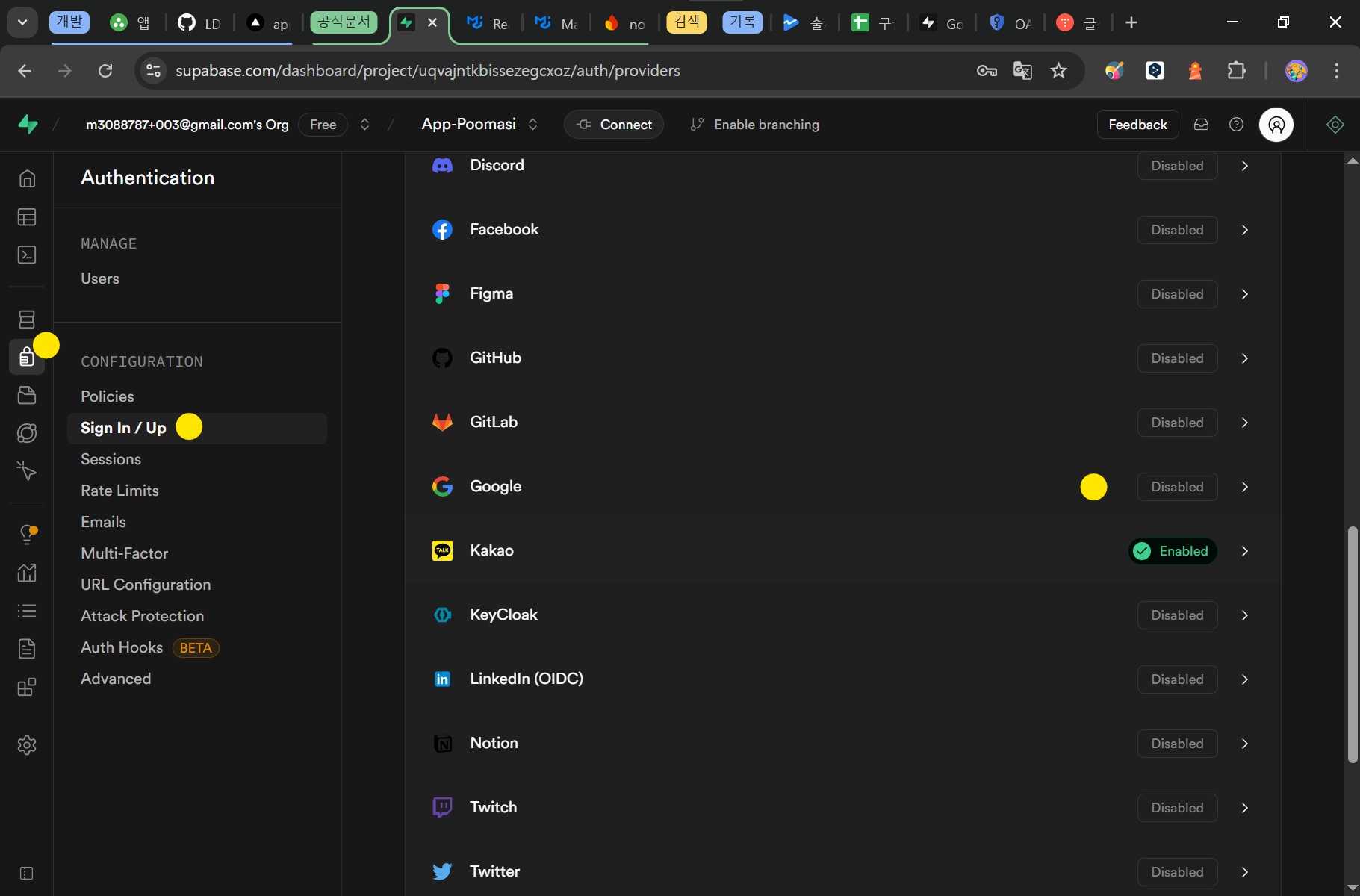Bookmark page with star icon
The width and height of the screenshot is (1360, 896).
[1058, 71]
